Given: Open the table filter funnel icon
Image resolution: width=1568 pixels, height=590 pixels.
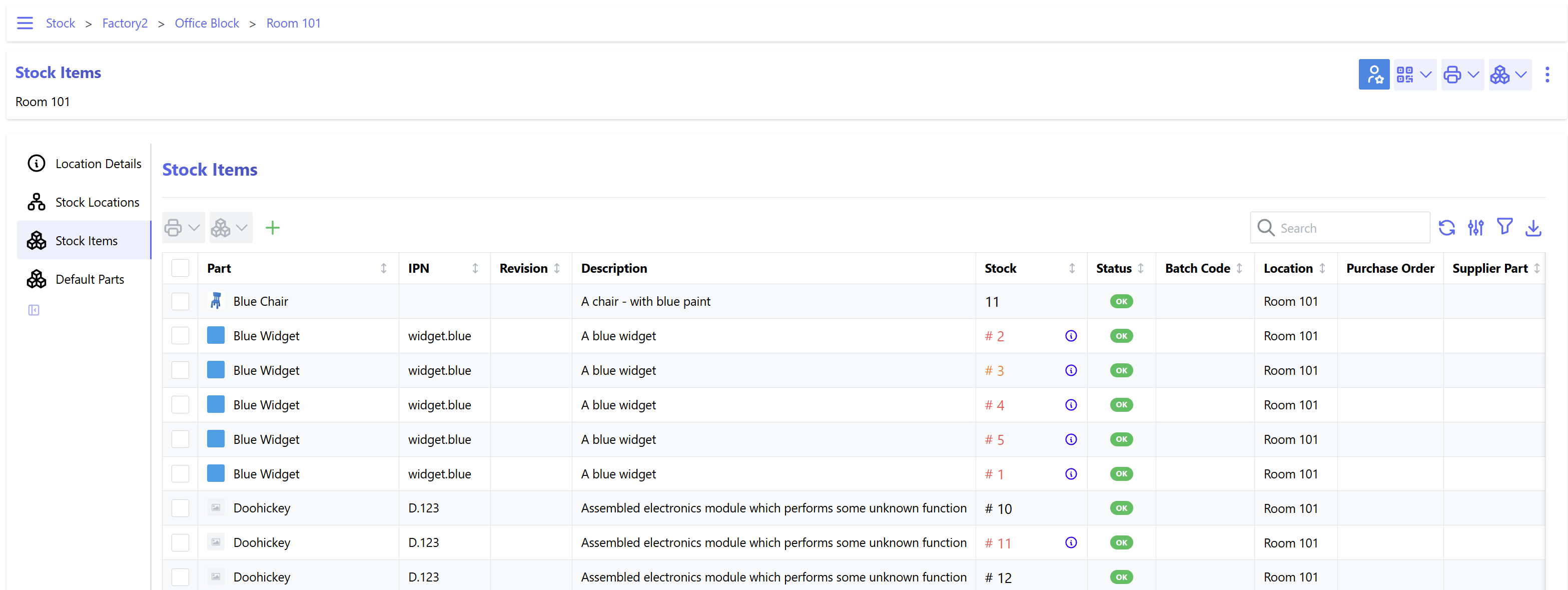Looking at the screenshot, I should [1504, 227].
